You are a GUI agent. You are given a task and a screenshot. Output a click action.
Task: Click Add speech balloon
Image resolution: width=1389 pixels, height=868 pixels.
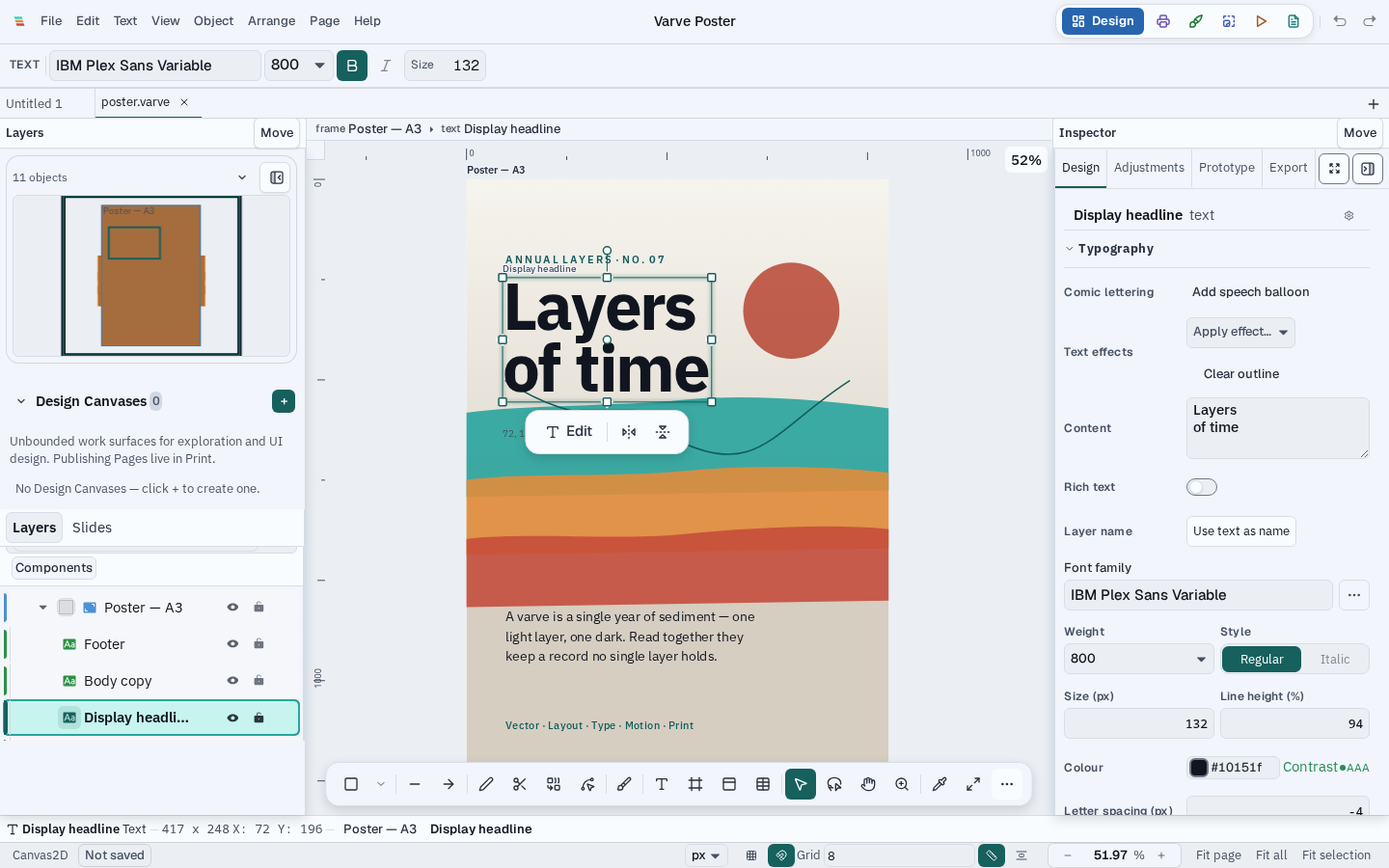point(1250,292)
